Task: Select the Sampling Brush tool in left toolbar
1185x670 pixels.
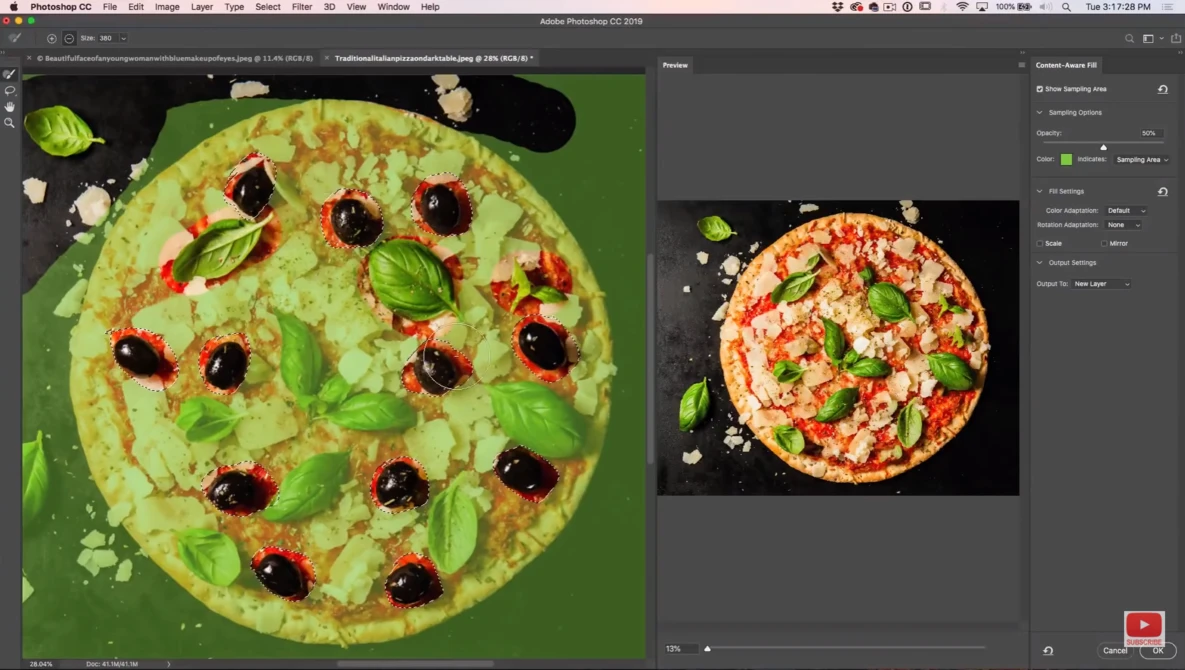Action: click(9, 74)
